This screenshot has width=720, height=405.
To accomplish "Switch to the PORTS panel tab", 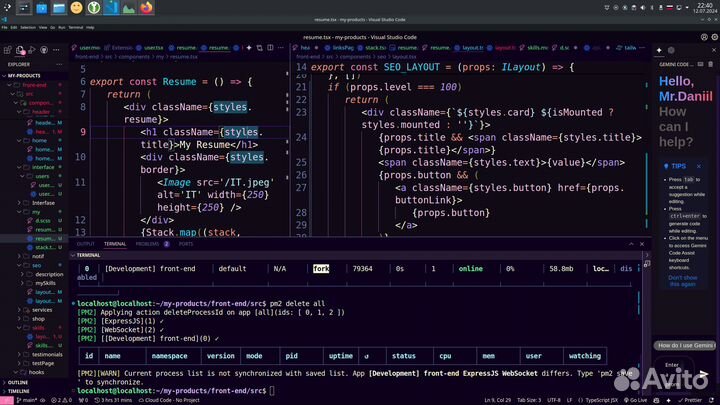I will [186, 244].
